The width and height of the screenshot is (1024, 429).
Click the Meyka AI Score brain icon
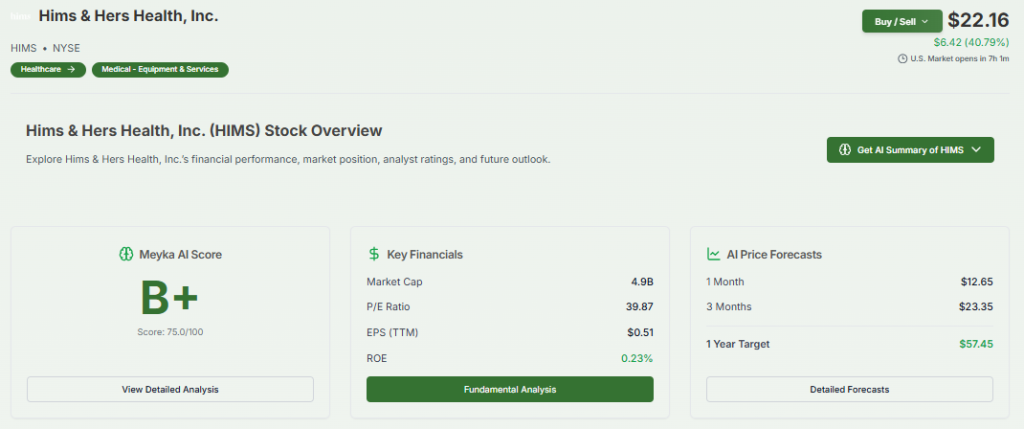pos(126,255)
